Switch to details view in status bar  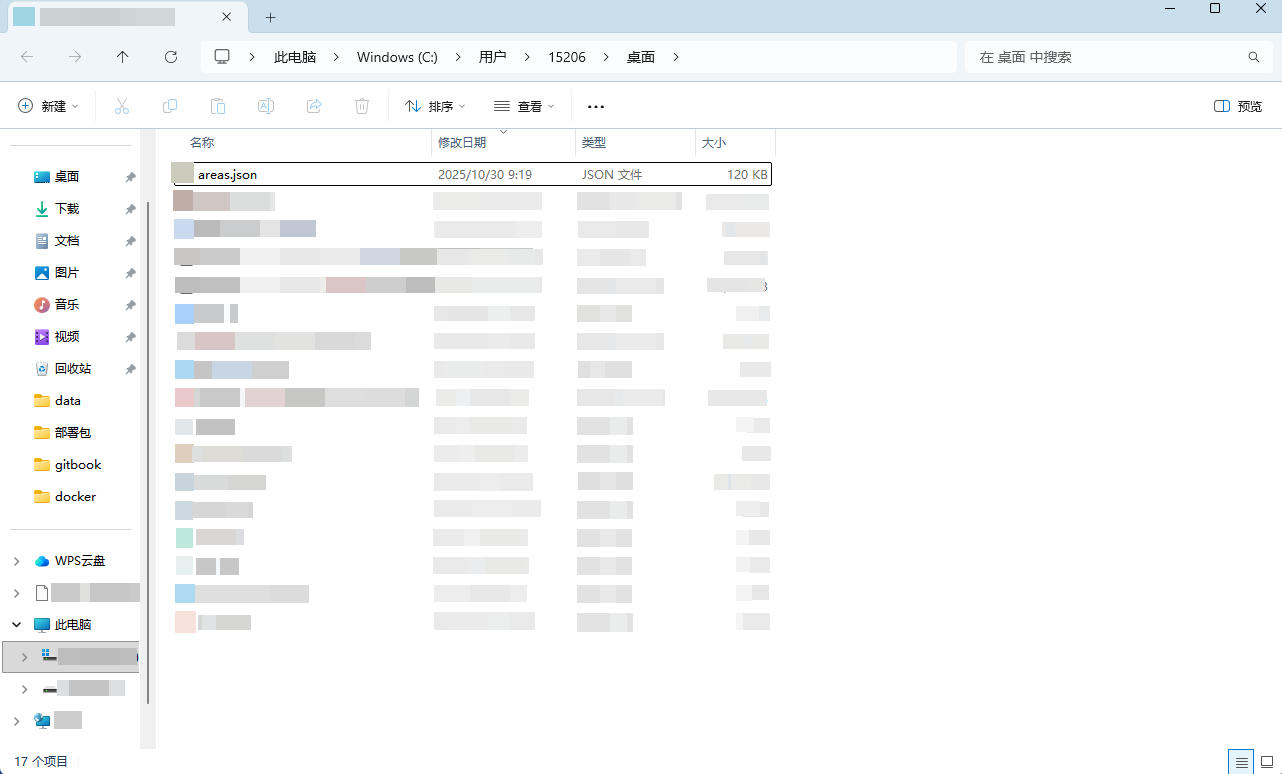click(1240, 762)
